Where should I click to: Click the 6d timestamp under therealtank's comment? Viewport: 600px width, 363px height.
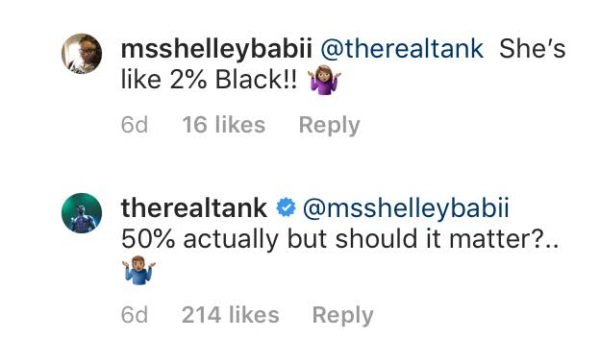coord(134,315)
